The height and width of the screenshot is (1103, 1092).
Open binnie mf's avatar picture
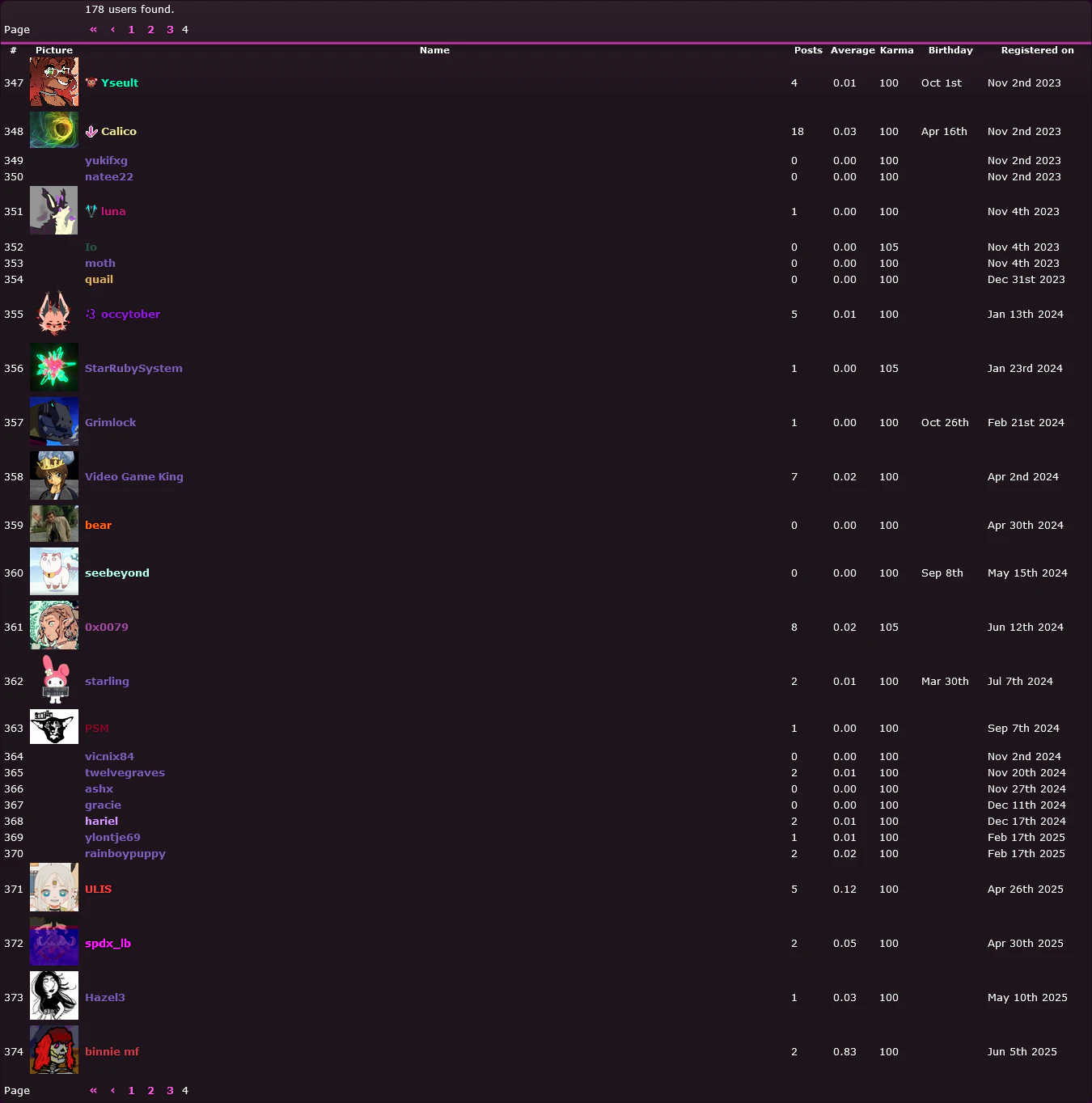tap(54, 1050)
